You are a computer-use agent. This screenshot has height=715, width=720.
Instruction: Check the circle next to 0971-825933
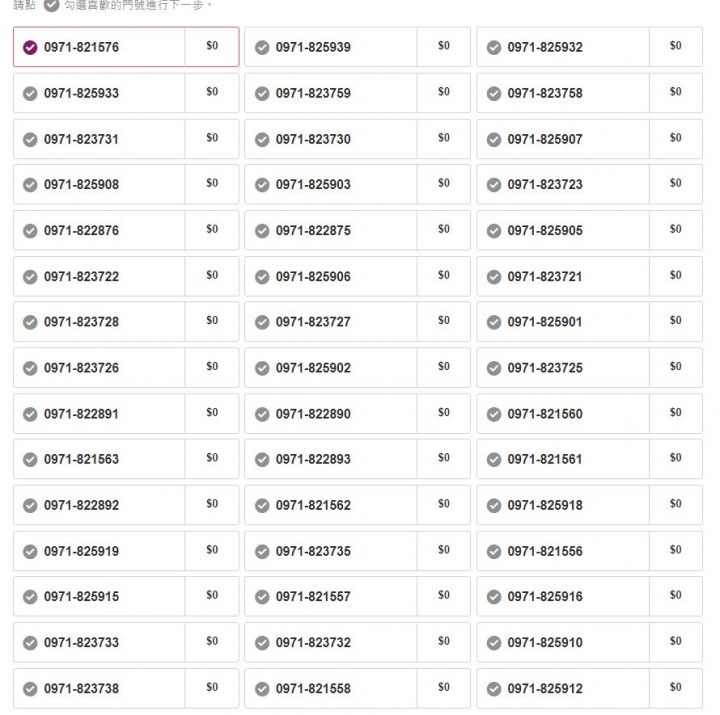[30, 93]
